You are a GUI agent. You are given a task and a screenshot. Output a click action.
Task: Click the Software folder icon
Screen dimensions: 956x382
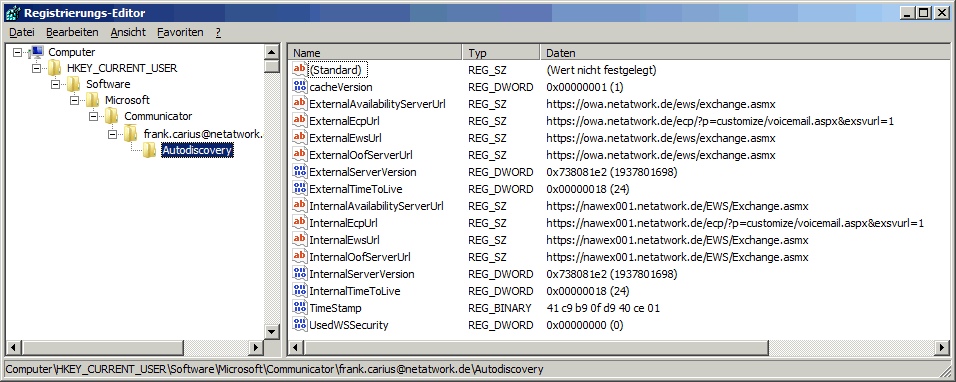click(73, 83)
